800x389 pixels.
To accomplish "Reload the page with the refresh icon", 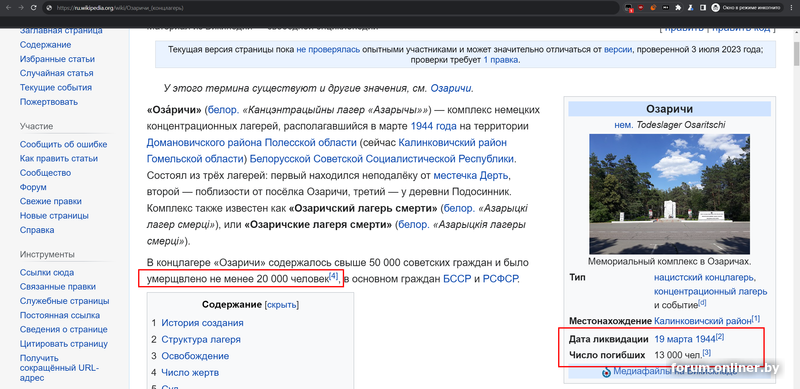I will coord(34,8).
